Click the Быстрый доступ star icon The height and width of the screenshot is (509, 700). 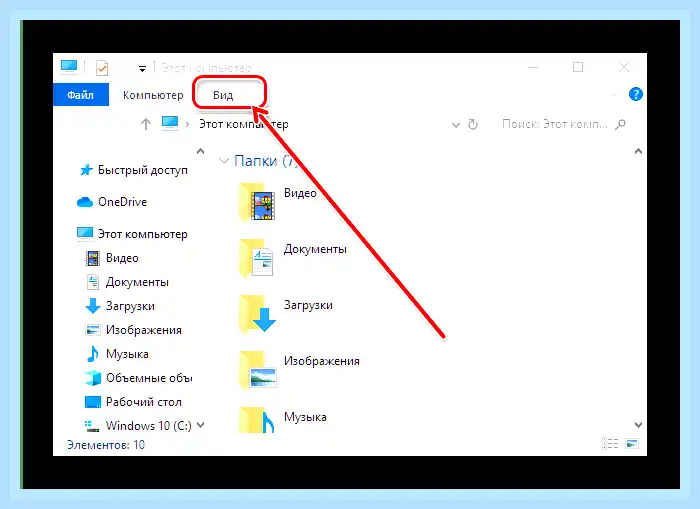click(86, 170)
